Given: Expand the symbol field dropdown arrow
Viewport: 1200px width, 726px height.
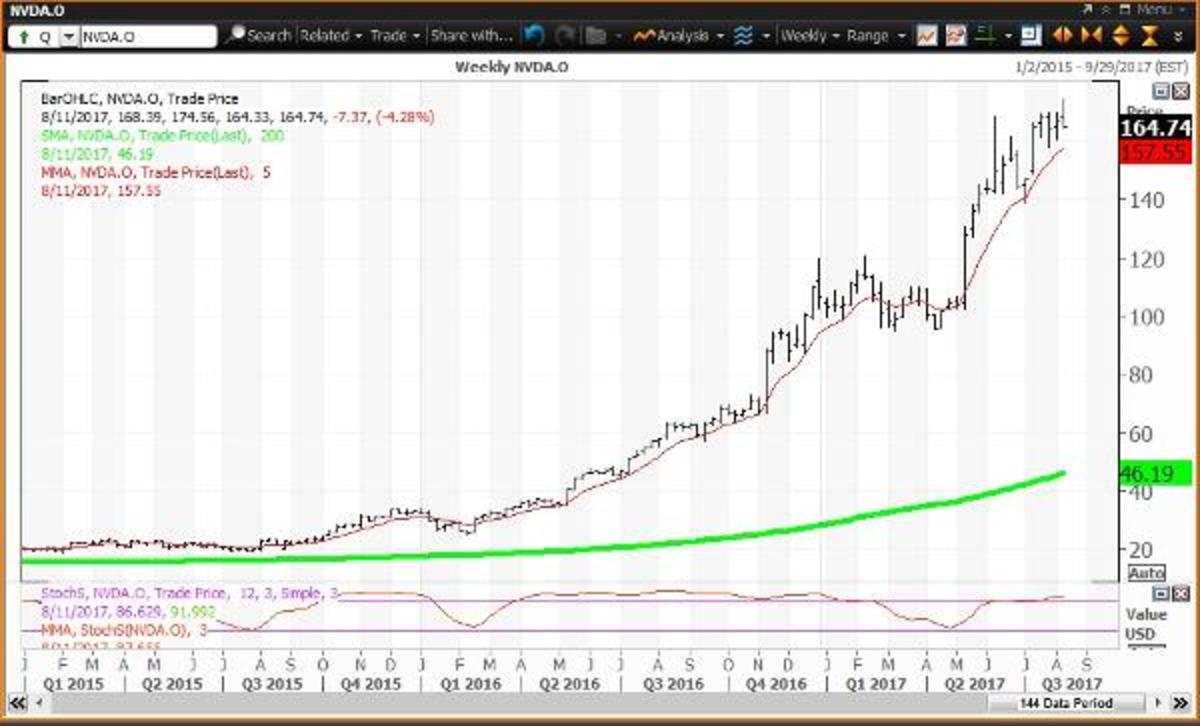Looking at the screenshot, I should 66,35.
